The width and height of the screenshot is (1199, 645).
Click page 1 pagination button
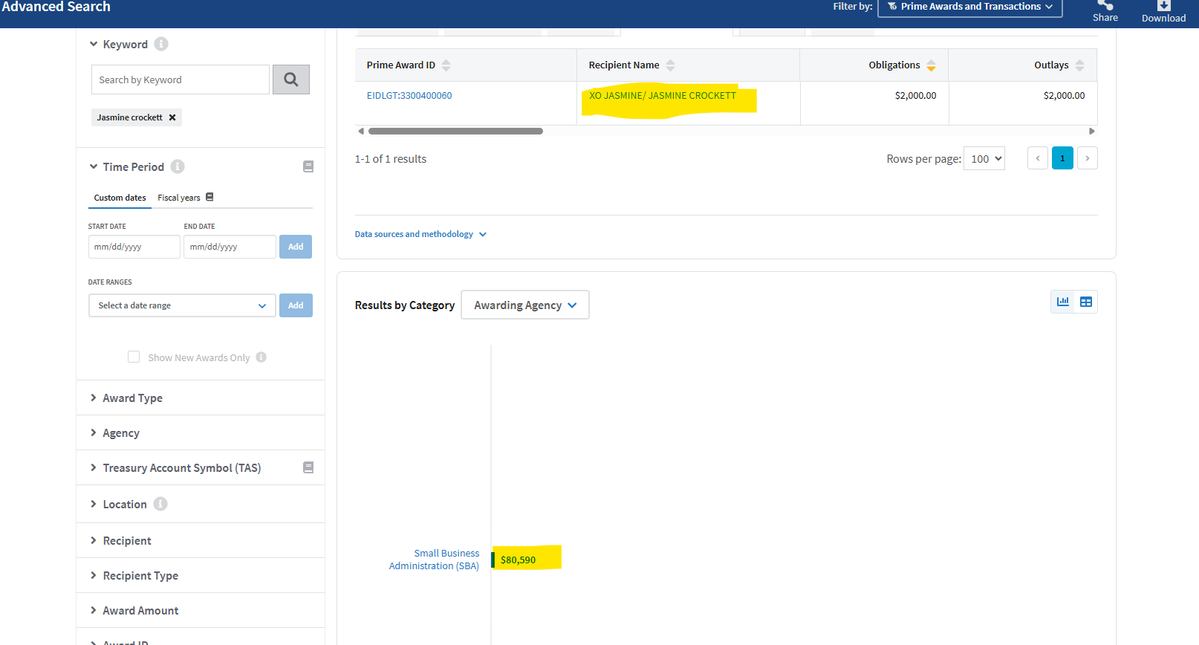point(1062,158)
